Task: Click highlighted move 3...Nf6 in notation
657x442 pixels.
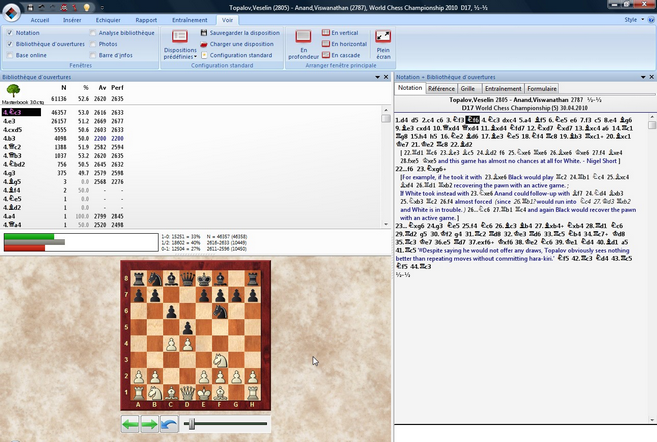Action: (472, 120)
